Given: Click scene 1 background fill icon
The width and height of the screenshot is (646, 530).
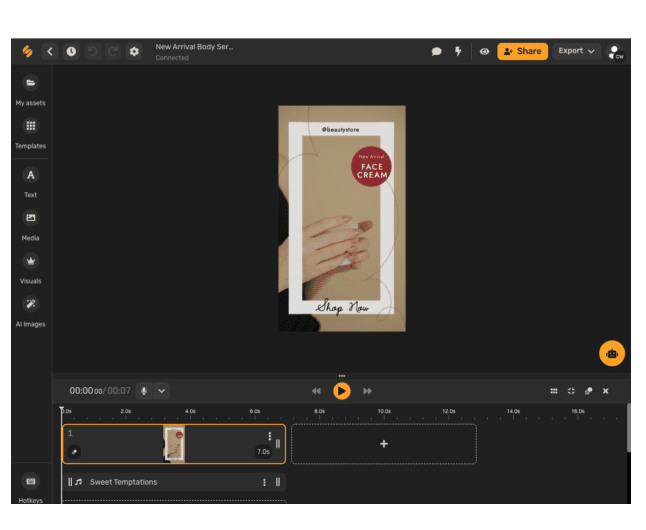Looking at the screenshot, I should pos(74,452).
